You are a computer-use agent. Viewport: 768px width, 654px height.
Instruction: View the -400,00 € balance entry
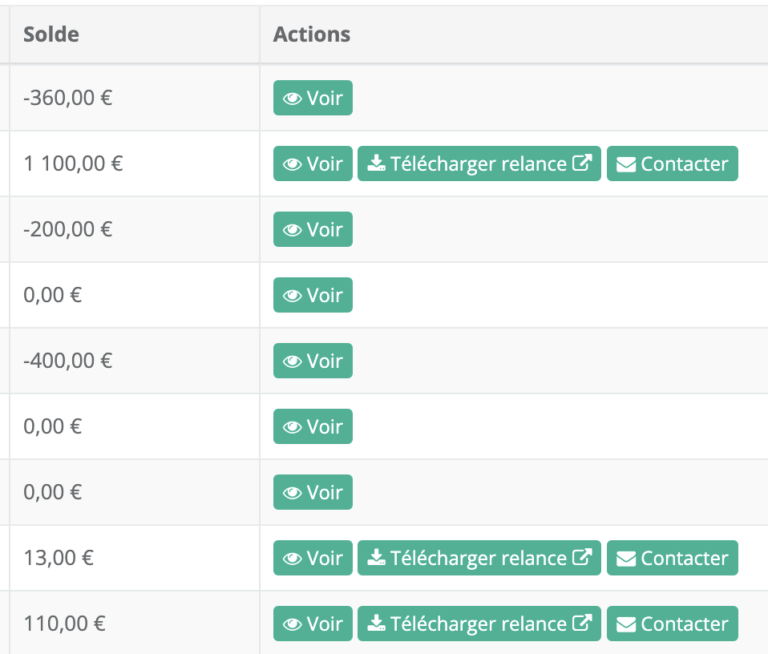click(x=312, y=361)
